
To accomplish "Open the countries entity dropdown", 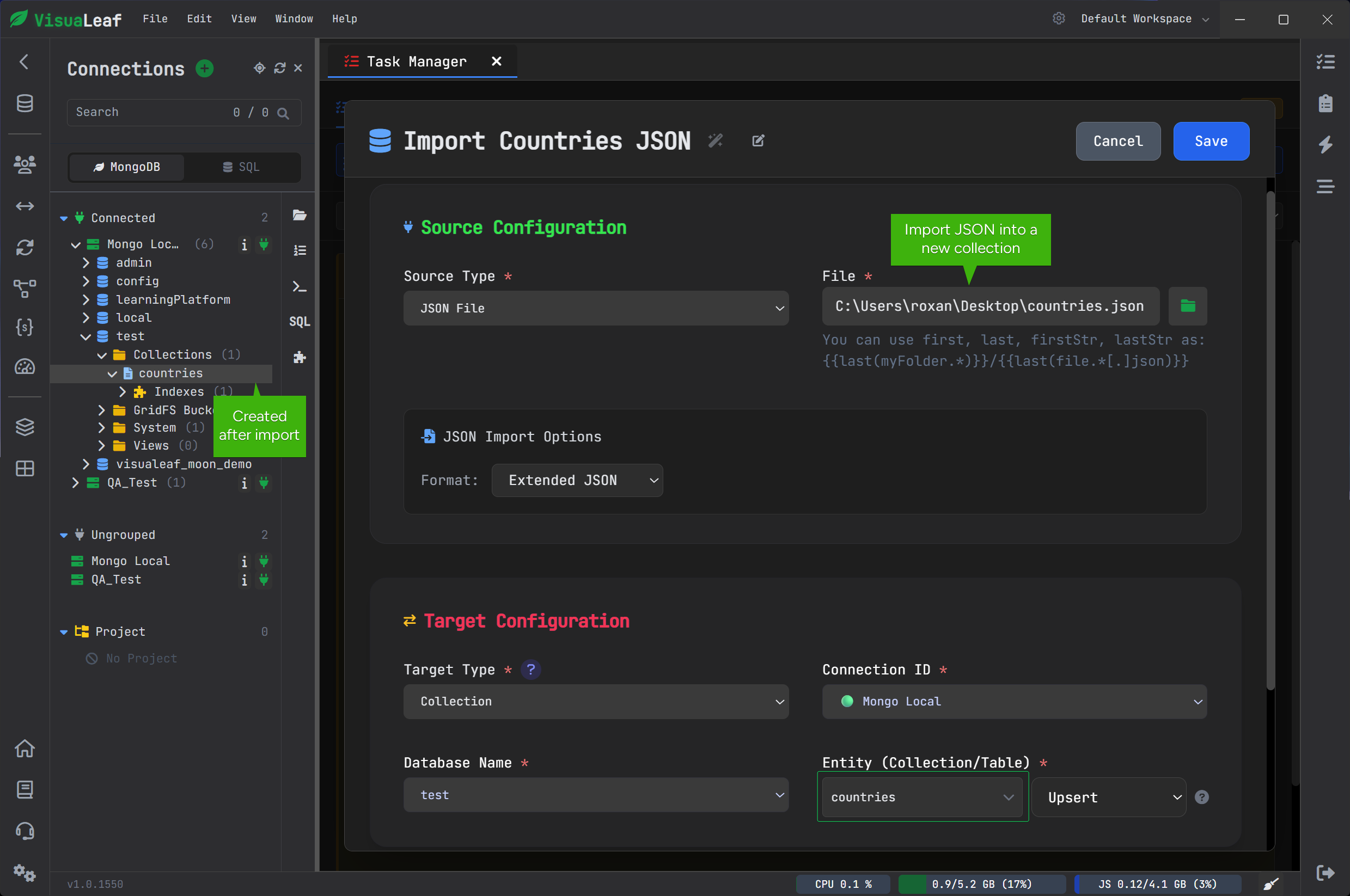I will tap(923, 797).
